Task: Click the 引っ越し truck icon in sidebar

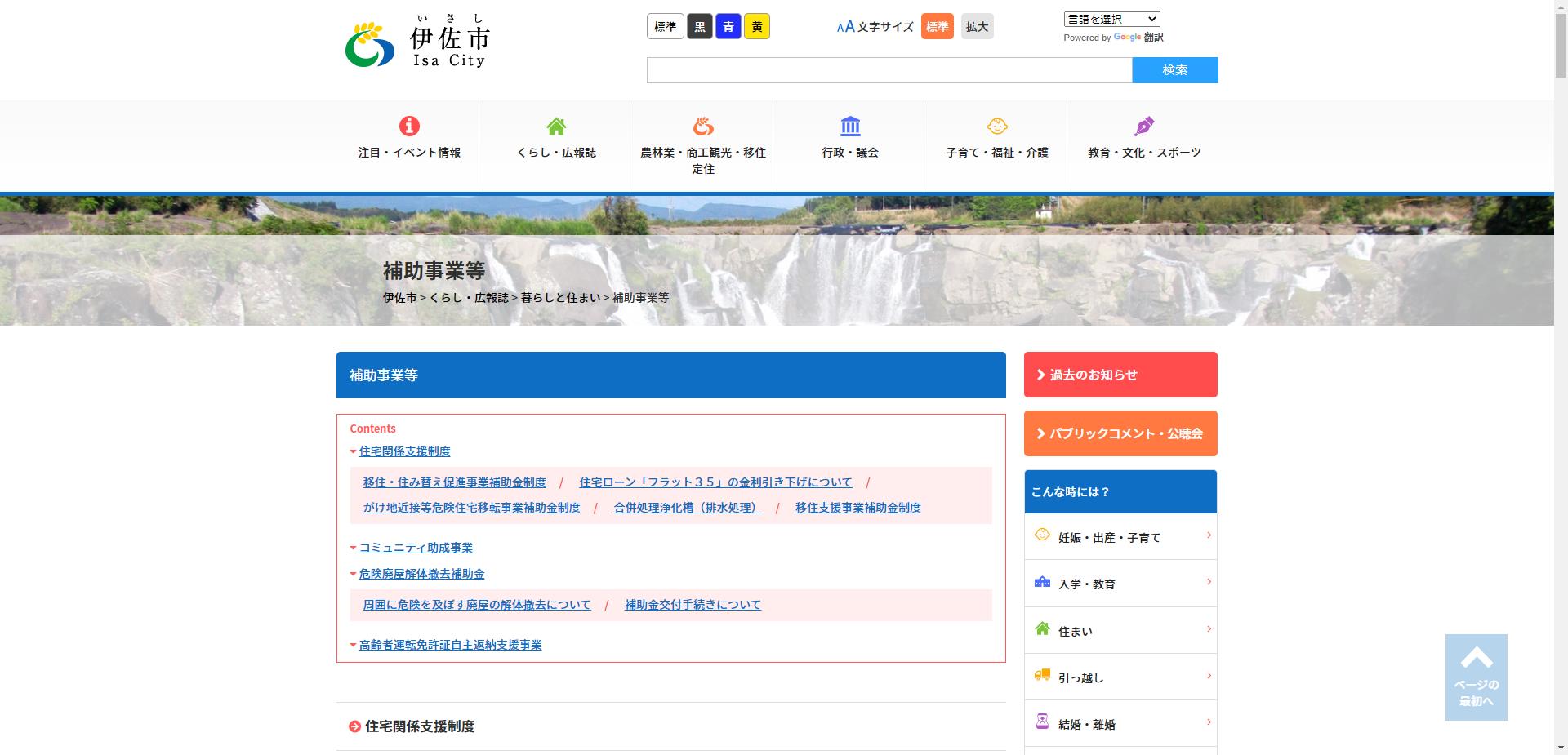Action: point(1043,674)
